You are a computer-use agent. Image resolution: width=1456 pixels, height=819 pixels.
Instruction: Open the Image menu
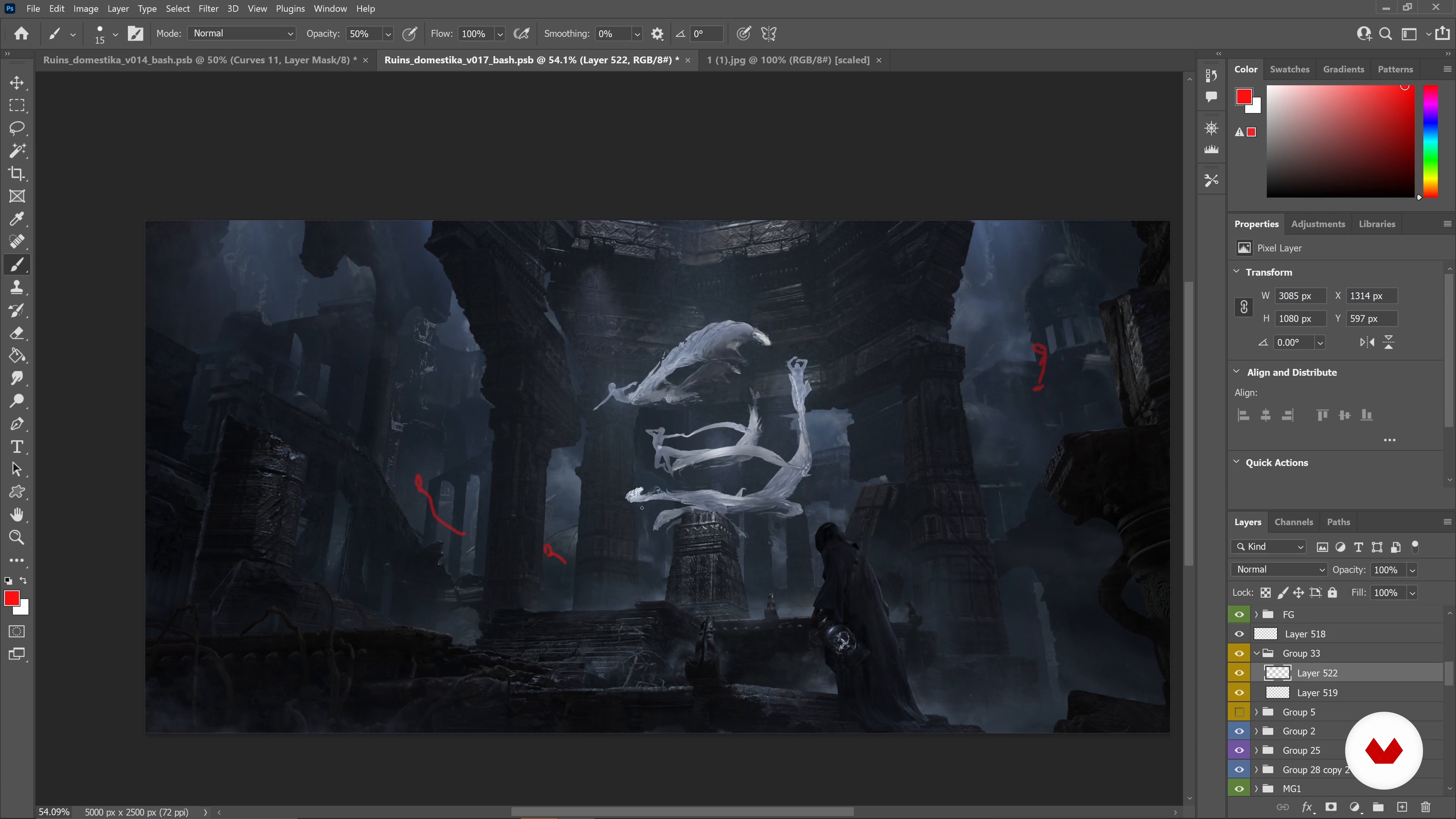click(85, 8)
